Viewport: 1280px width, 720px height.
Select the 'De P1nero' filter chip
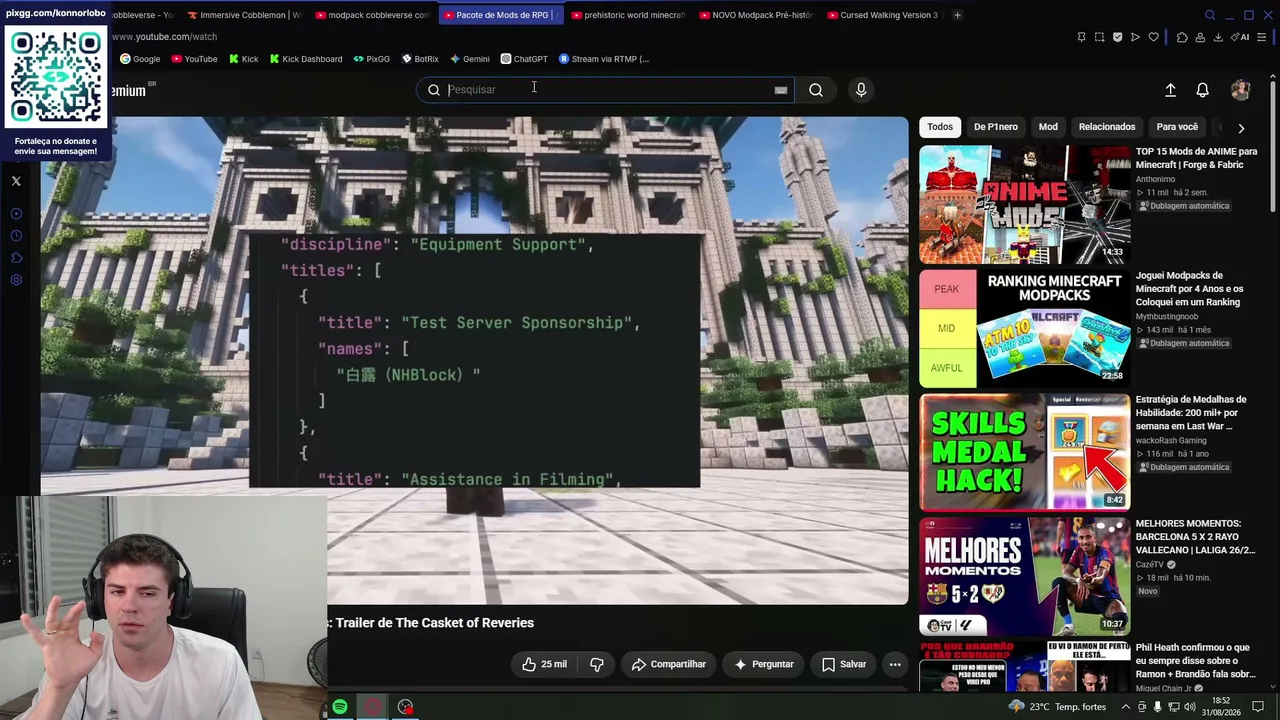[x=996, y=127]
